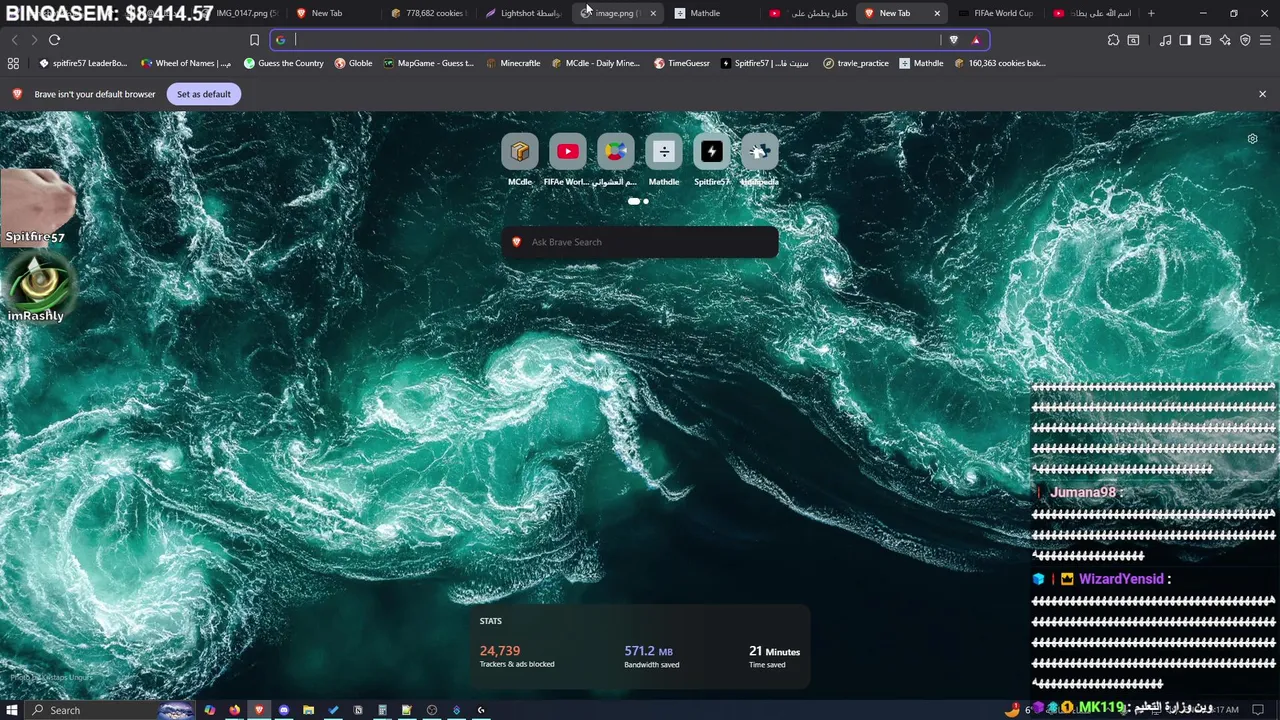Open the apps grid in bookmarks bar
1280x720 pixels.
pos(13,63)
